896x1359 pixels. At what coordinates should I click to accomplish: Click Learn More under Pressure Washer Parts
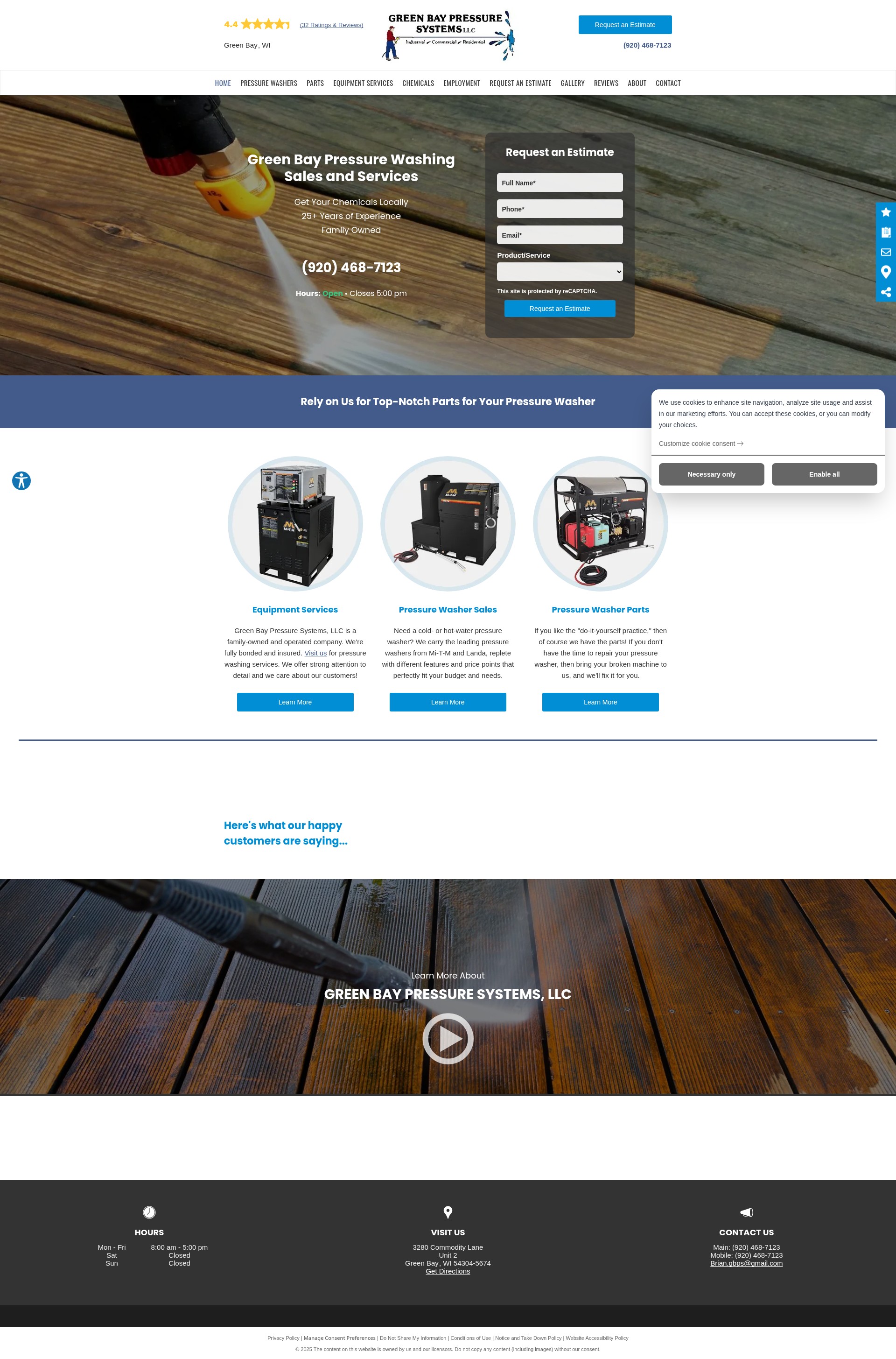click(600, 702)
